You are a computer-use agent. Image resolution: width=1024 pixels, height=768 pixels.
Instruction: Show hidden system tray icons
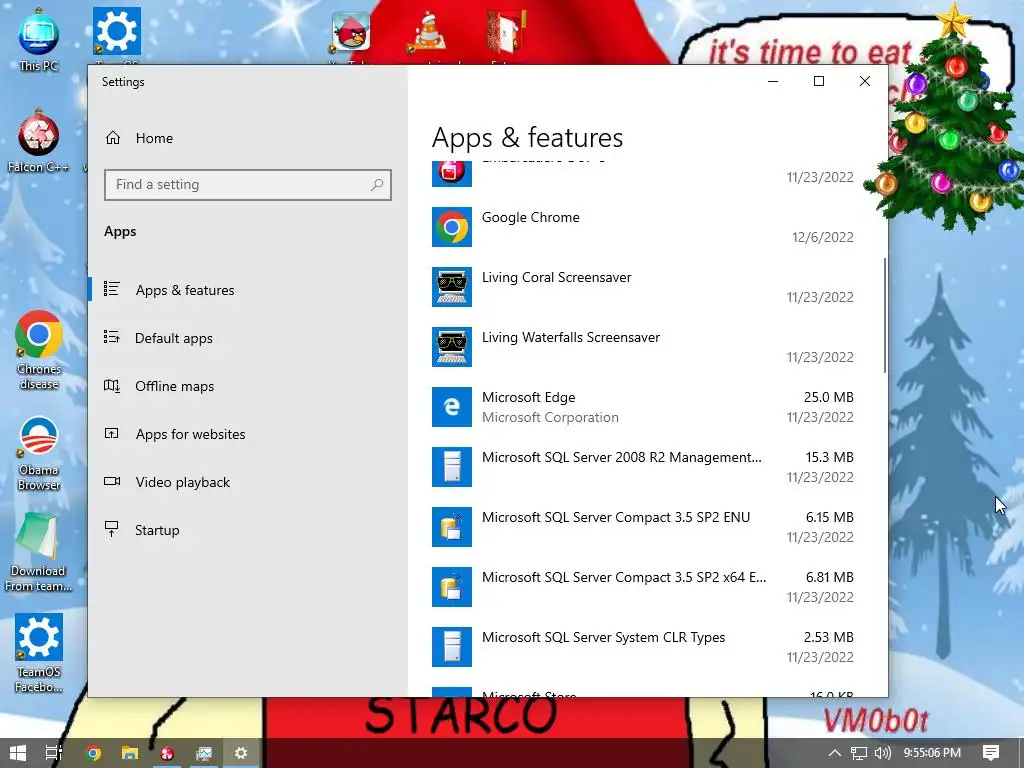coord(835,753)
